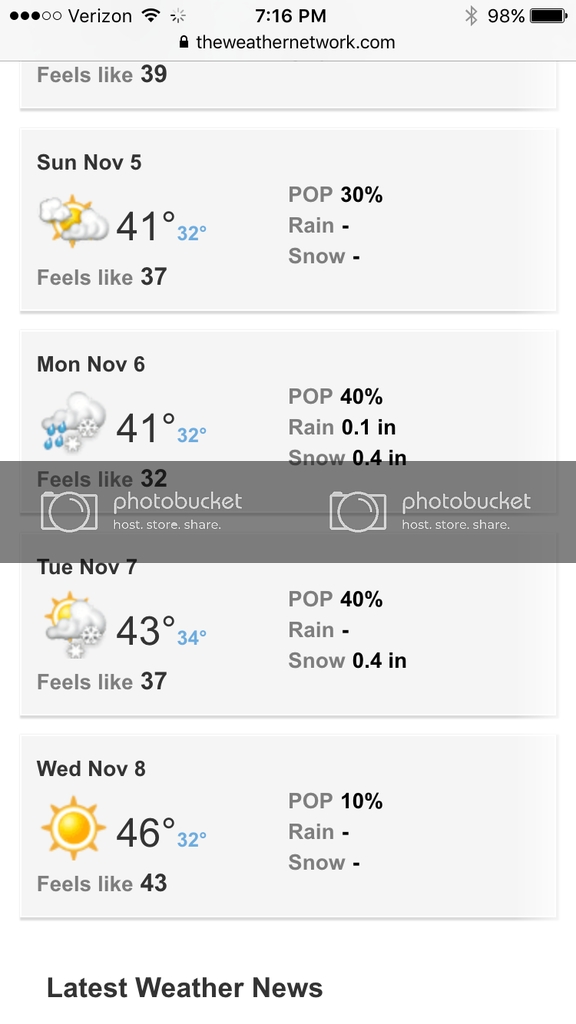This screenshot has width=576, height=1024.
Task: Tap the Bluetooth icon in status bar
Action: coord(471,16)
